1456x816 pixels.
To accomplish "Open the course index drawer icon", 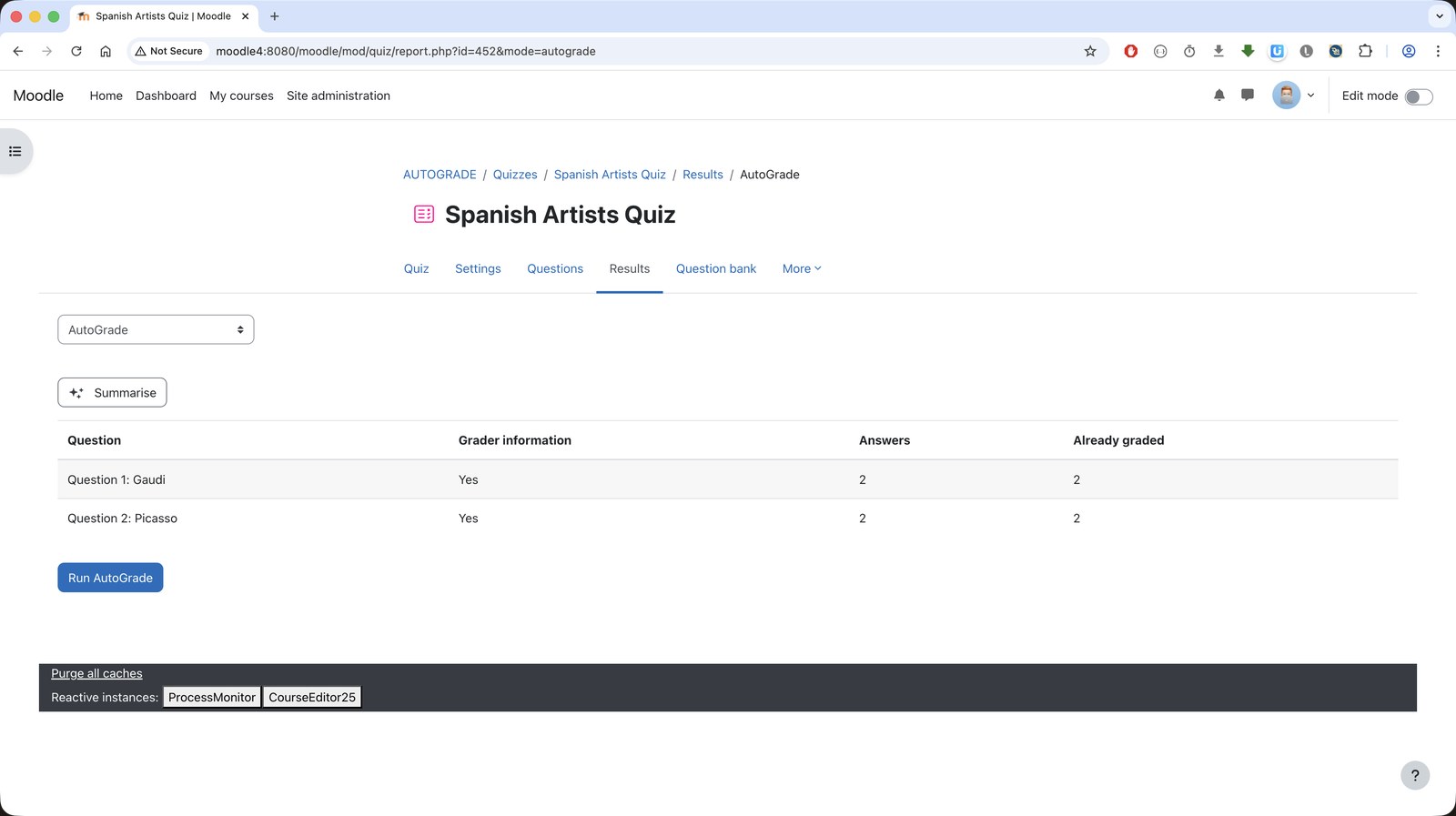I will pos(15,151).
